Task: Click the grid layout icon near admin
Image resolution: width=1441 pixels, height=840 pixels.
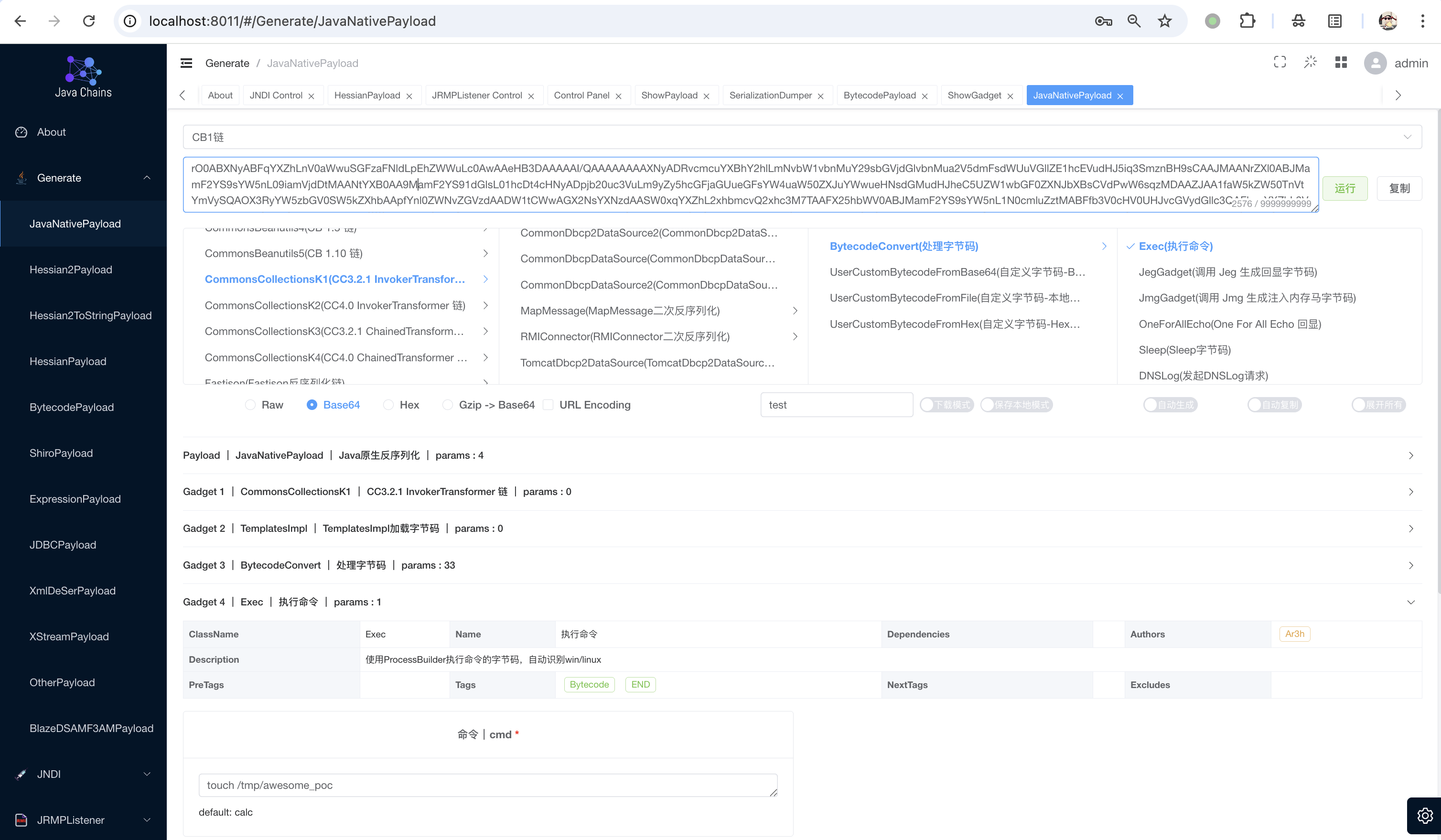Action: point(1341,62)
